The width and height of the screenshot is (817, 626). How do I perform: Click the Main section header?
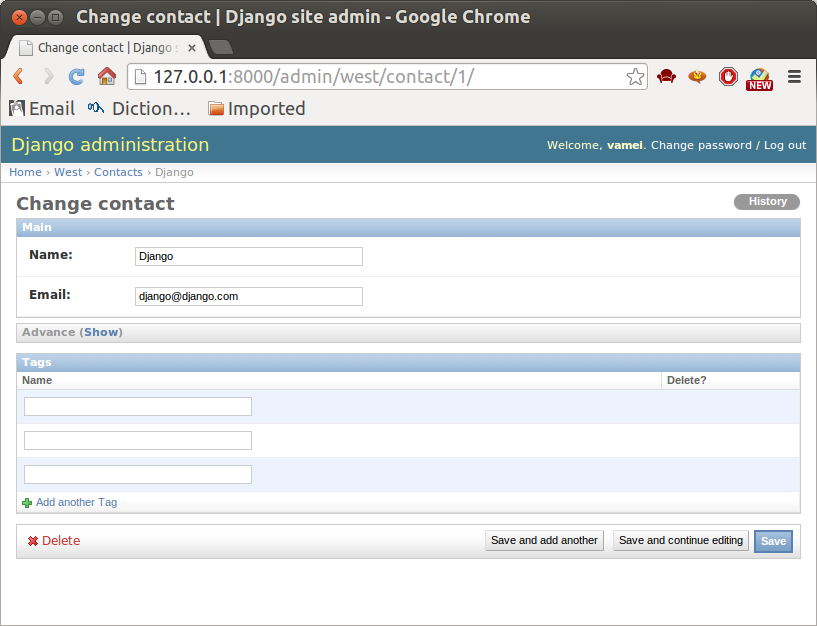408,227
